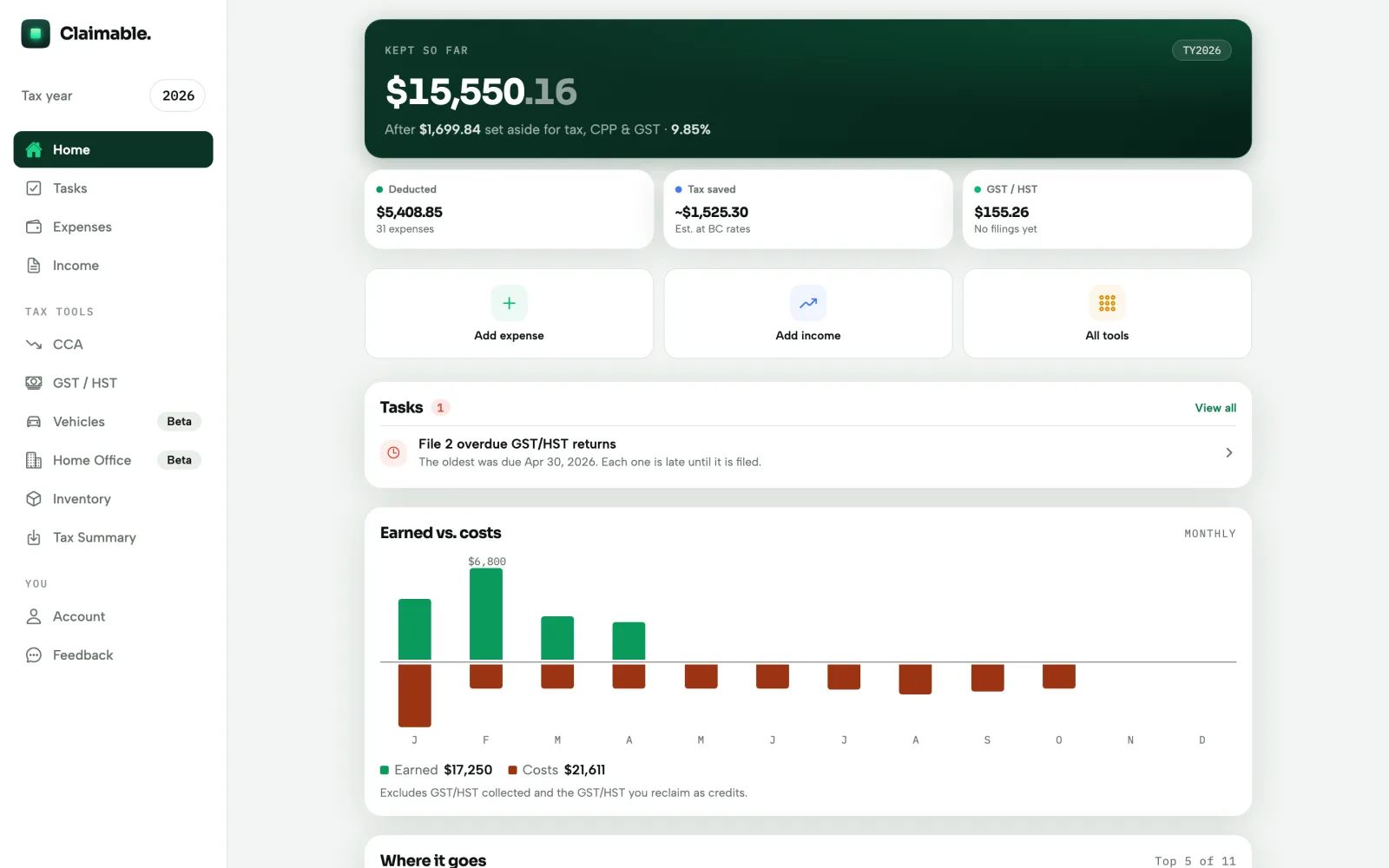Expand the overdue GST/HST returns chevron
1389x868 pixels.
click(x=1228, y=452)
